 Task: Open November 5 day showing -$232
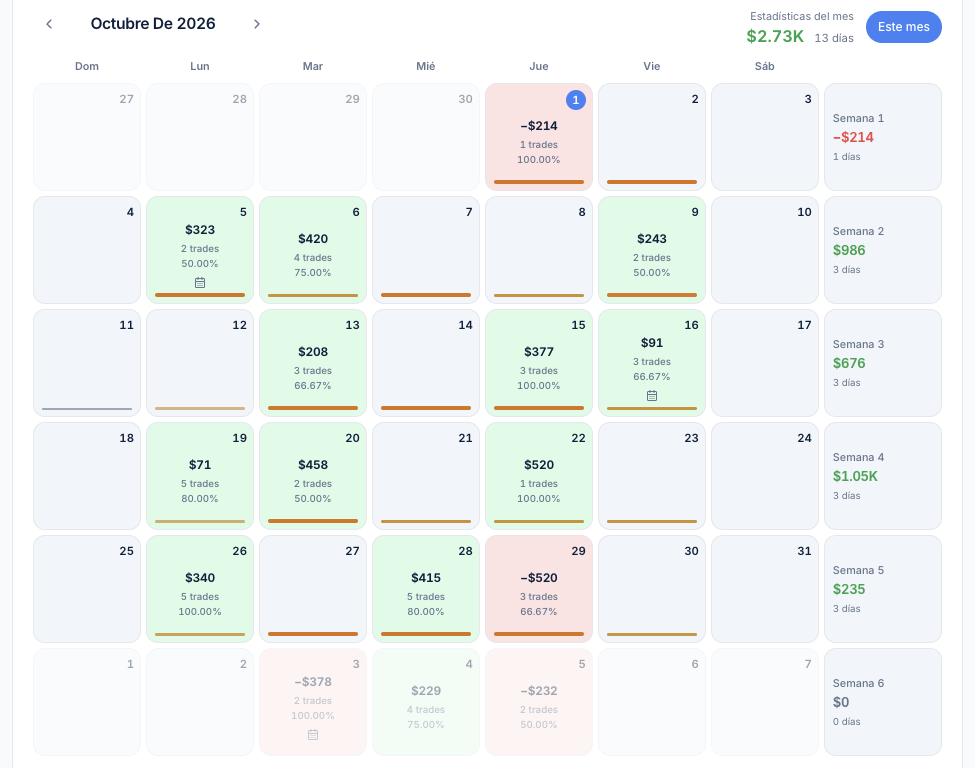tap(538, 702)
